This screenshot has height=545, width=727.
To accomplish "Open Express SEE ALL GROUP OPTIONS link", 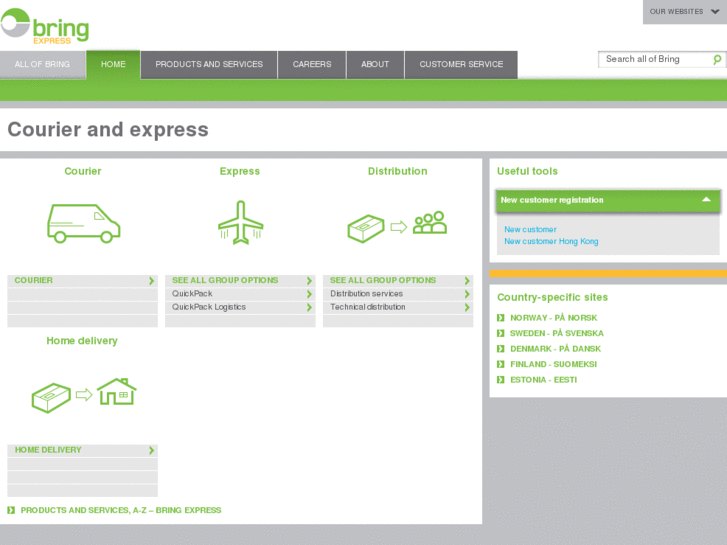I will click(225, 280).
